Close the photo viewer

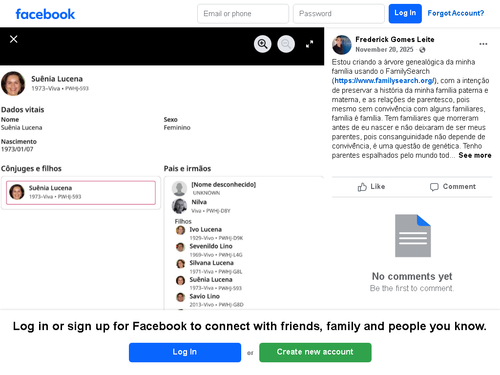[x=14, y=39]
